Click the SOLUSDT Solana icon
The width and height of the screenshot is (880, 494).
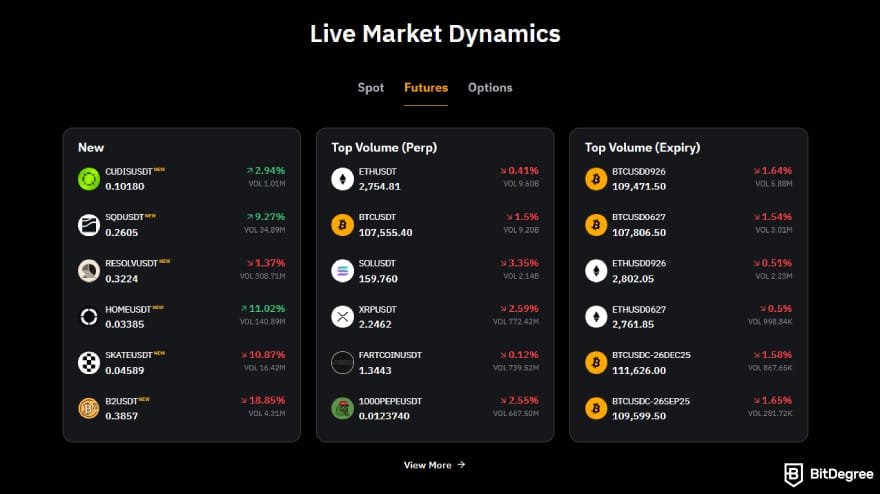click(342, 271)
